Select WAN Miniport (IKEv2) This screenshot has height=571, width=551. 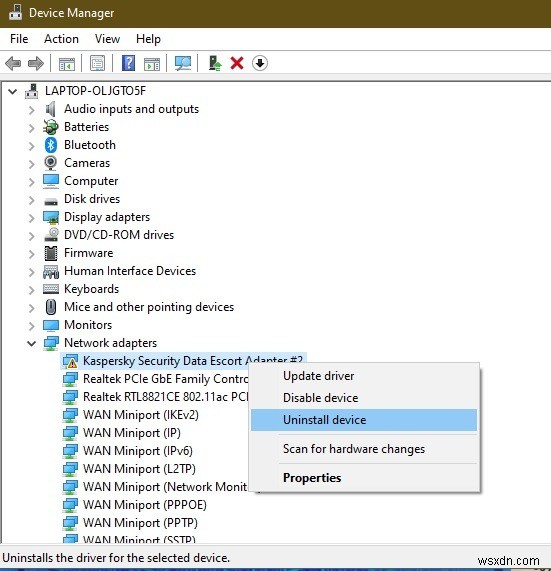[141, 415]
